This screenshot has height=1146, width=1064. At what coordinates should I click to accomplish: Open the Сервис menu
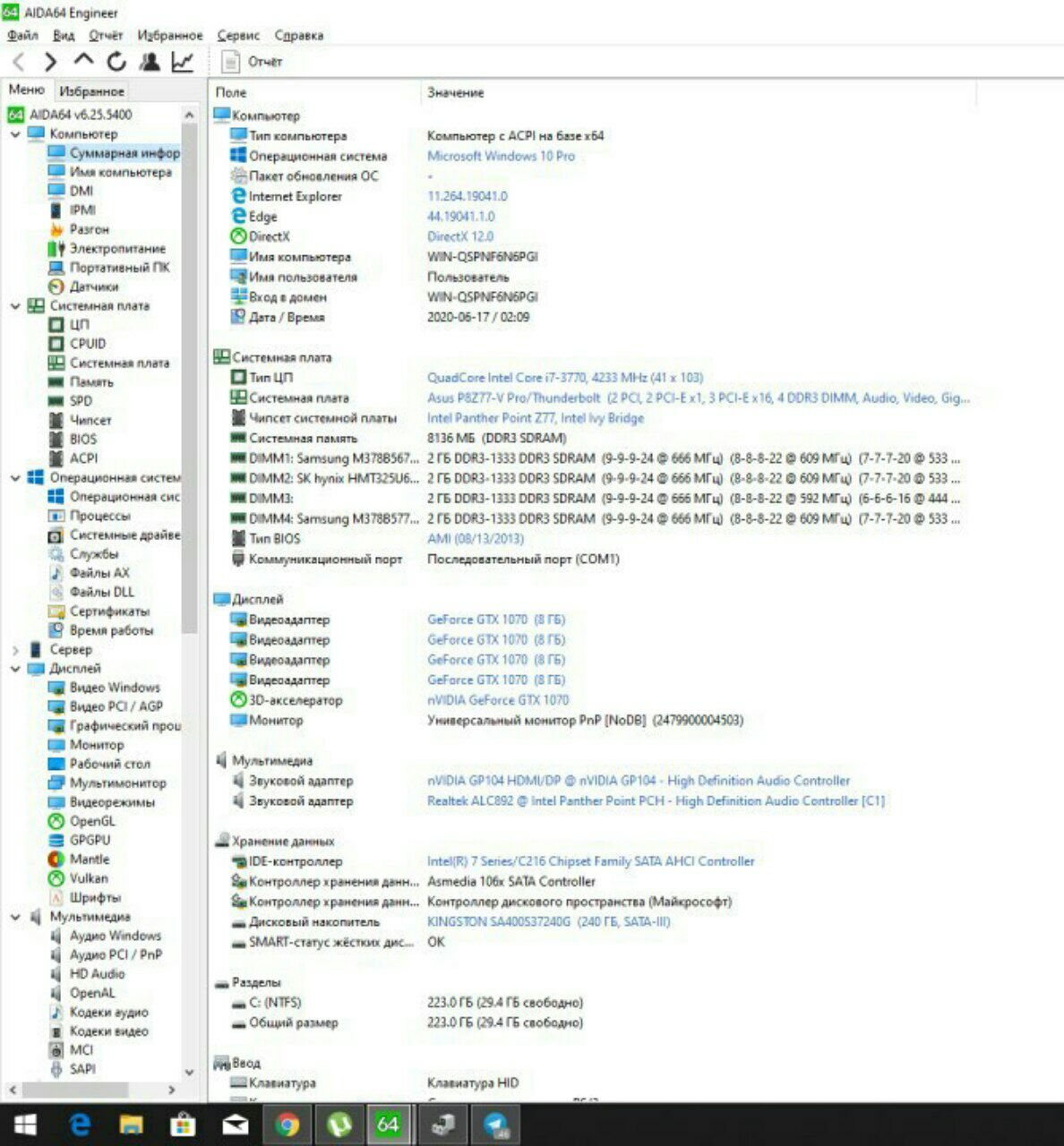(238, 36)
